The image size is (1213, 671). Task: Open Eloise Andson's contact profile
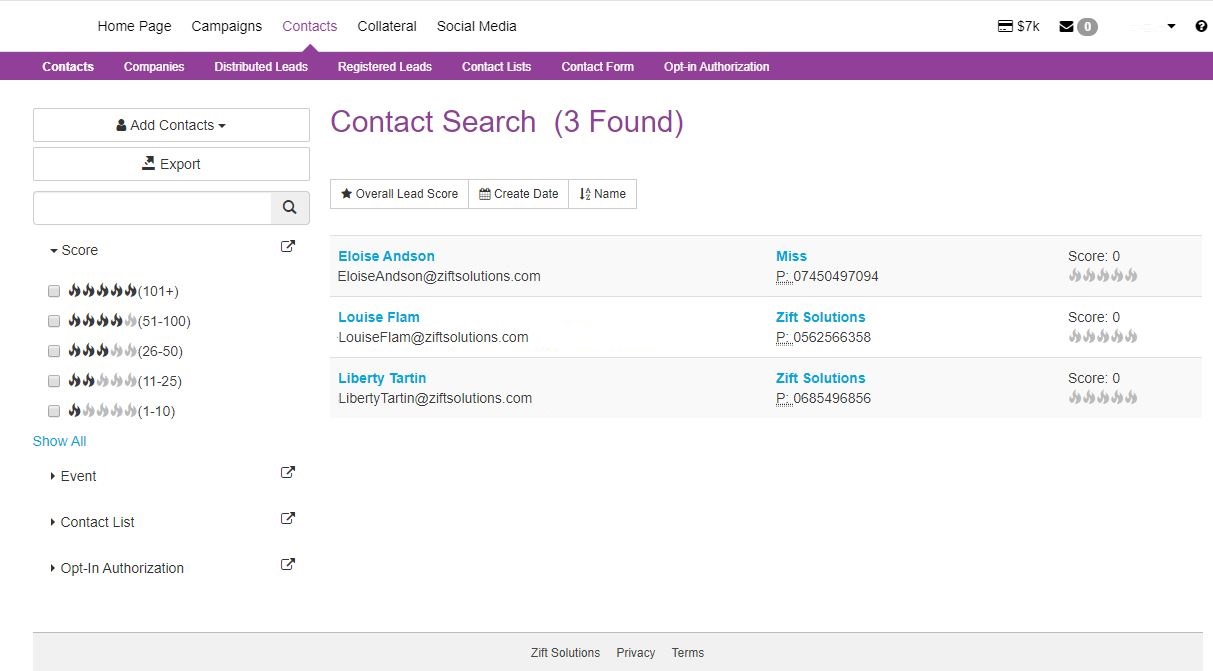386,255
